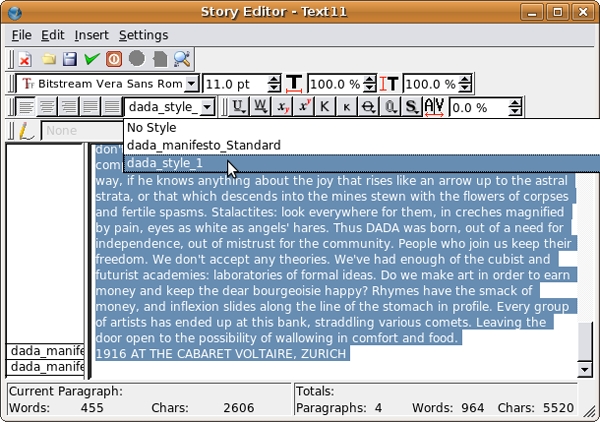Choose dada_manifesto_Standard from style list
The height and width of the screenshot is (422, 600).
tap(362, 145)
